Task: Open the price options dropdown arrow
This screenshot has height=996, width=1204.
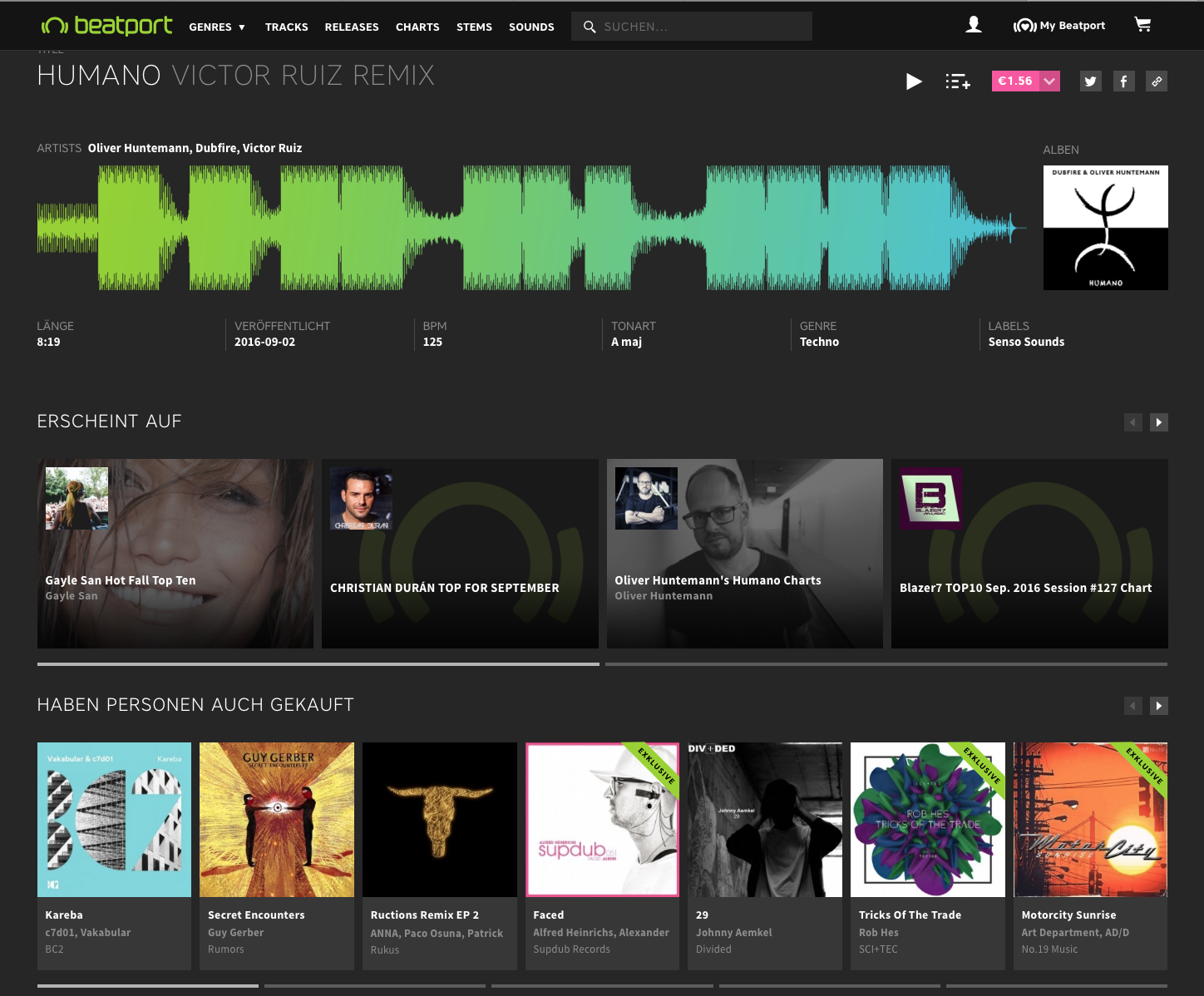Action: [x=1049, y=81]
